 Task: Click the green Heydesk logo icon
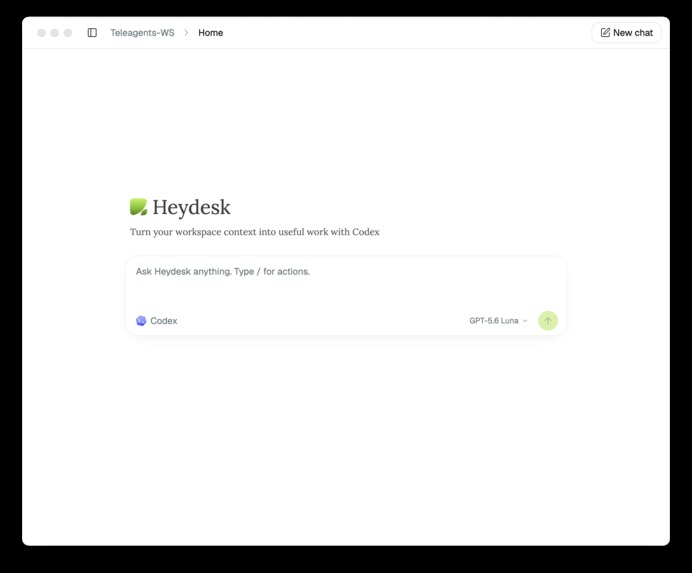click(138, 207)
